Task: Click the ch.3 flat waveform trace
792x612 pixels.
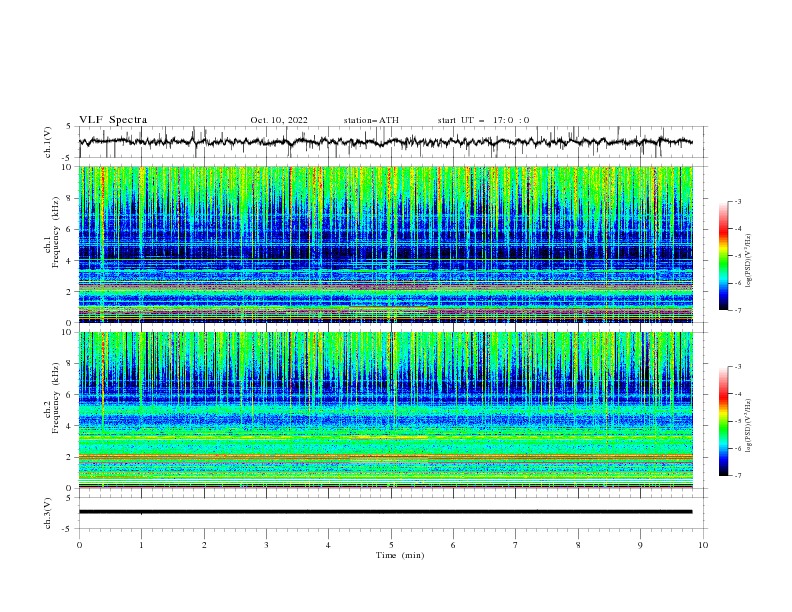Action: coord(385,512)
